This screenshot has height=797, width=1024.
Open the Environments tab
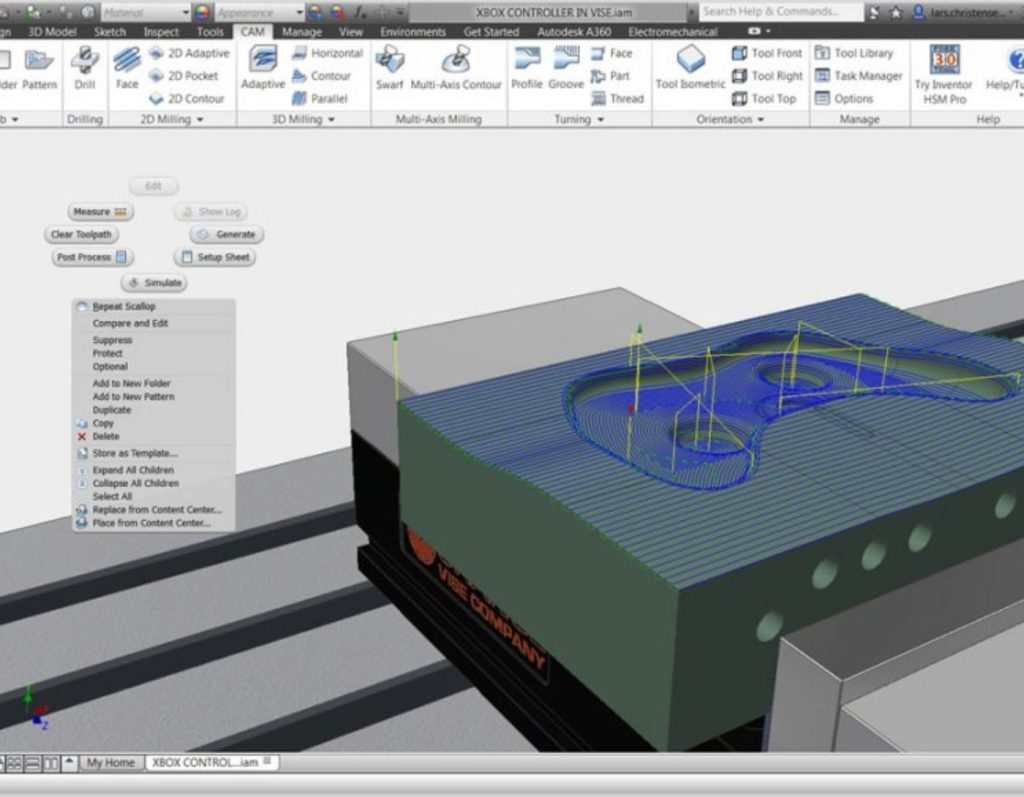tap(413, 31)
